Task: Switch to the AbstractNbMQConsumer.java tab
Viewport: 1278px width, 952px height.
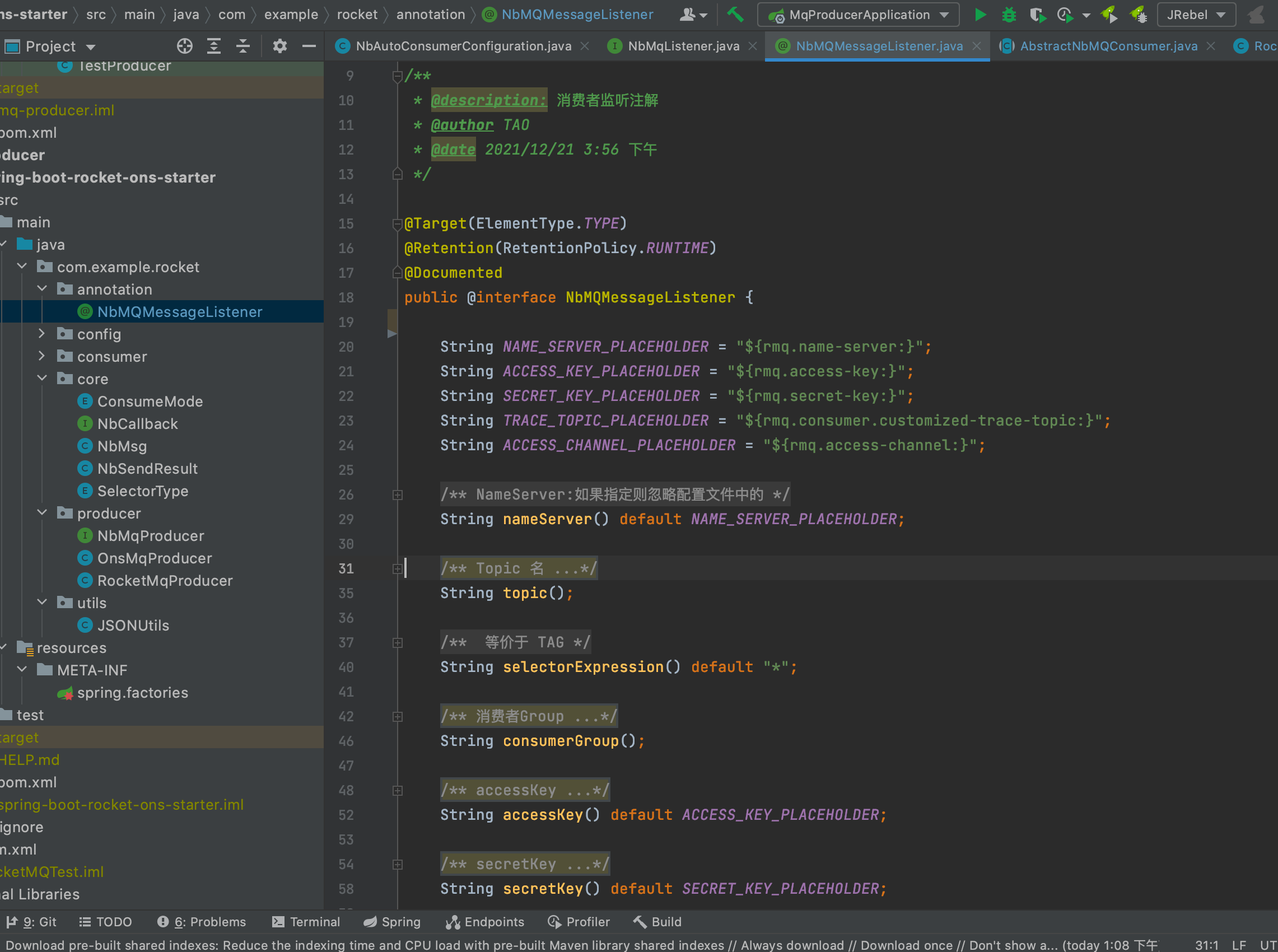Action: 1107,46
